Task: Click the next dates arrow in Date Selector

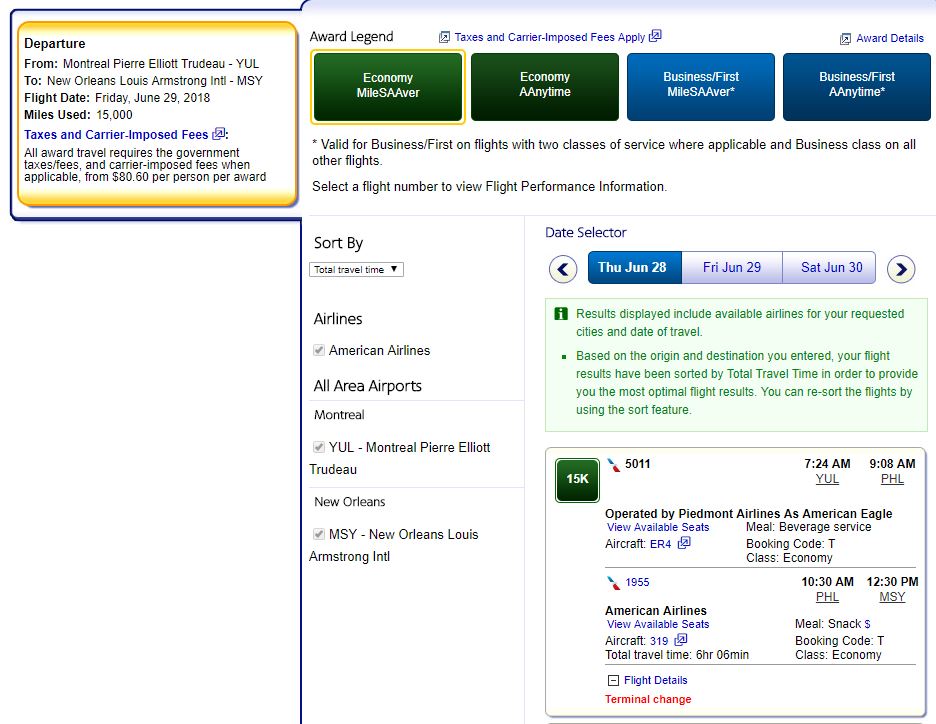Action: (x=901, y=269)
